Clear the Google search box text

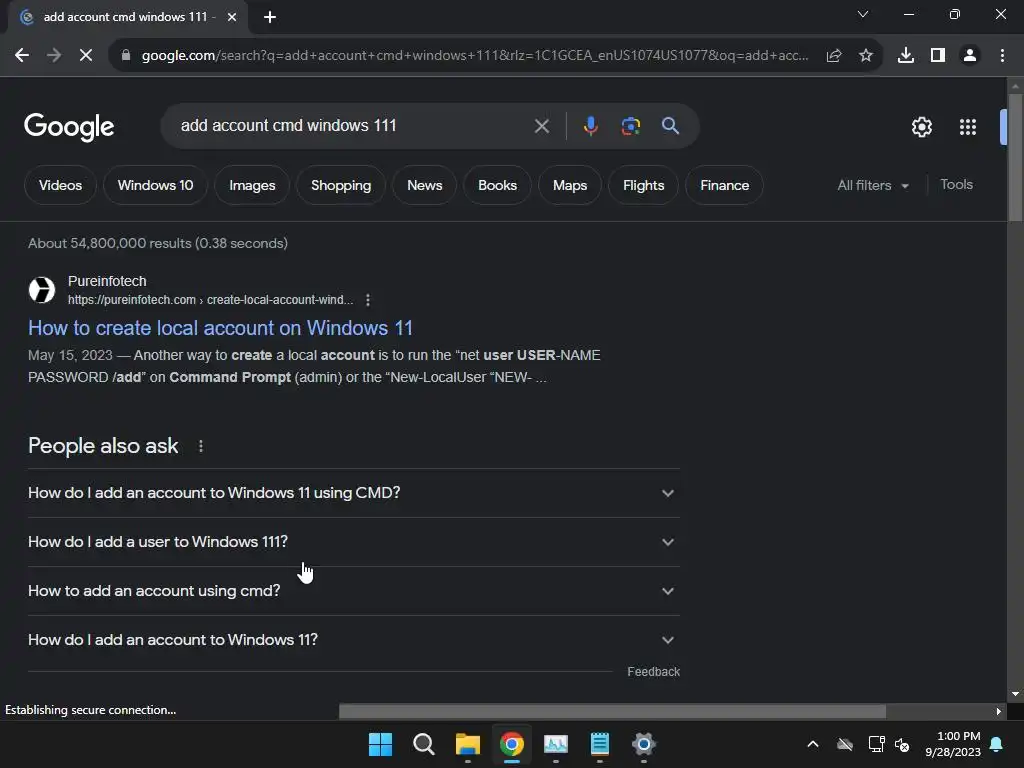pos(541,126)
